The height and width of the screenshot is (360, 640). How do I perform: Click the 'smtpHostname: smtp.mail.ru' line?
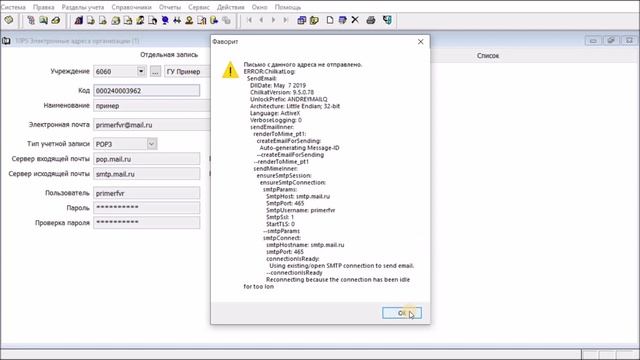coord(305,245)
